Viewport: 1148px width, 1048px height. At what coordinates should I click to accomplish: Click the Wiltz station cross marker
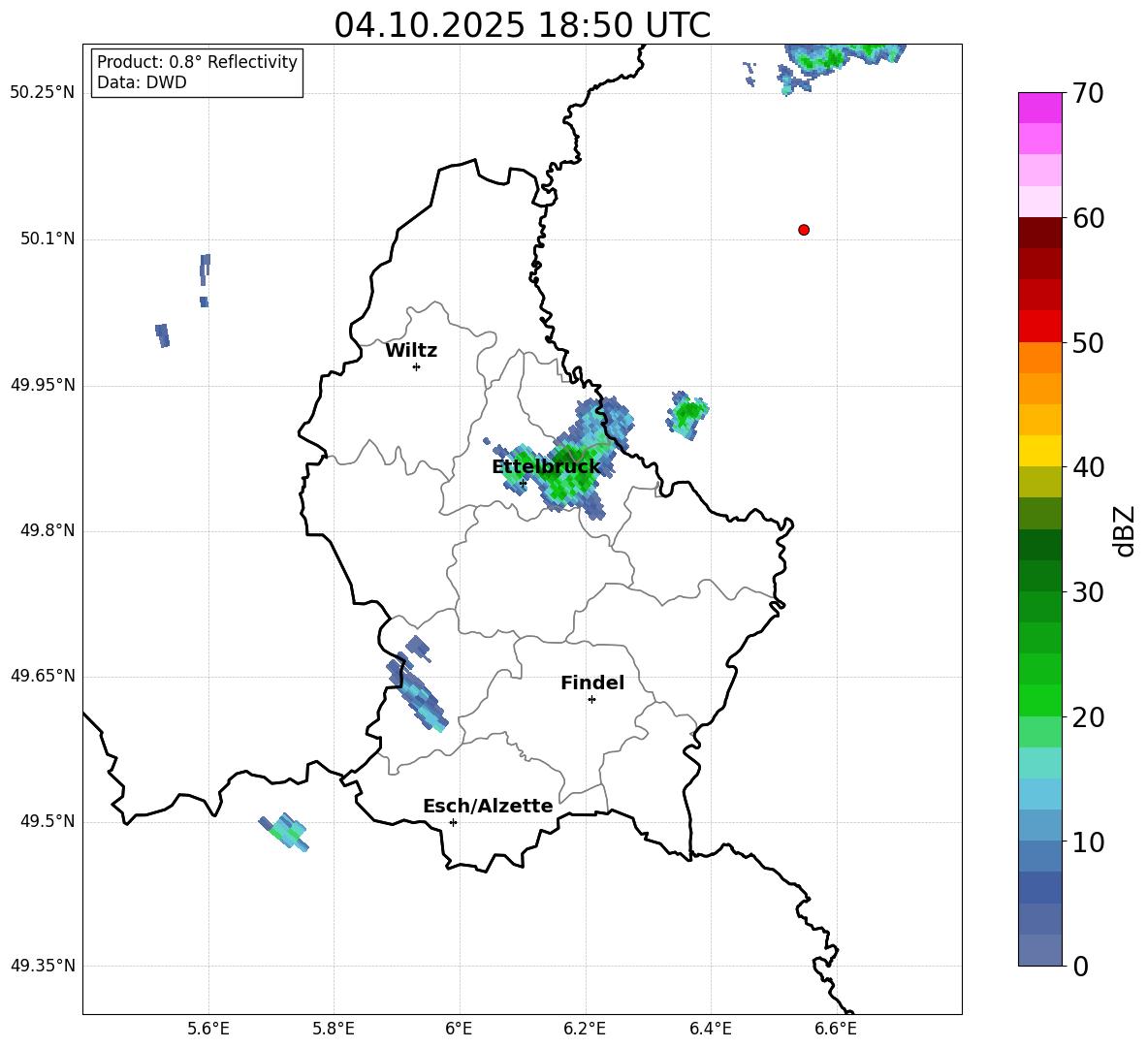tap(416, 366)
